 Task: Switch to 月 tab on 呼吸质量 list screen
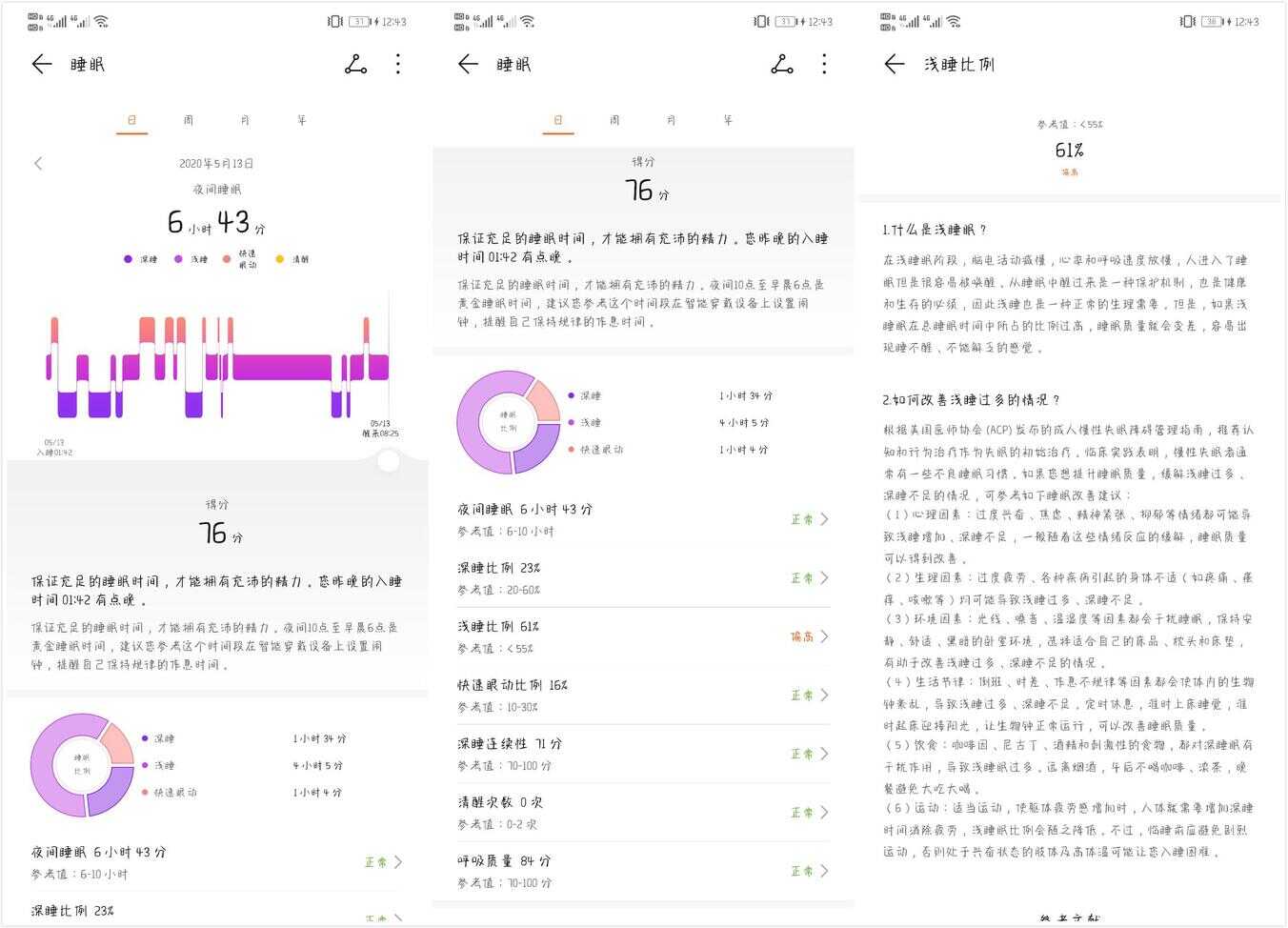click(x=672, y=120)
